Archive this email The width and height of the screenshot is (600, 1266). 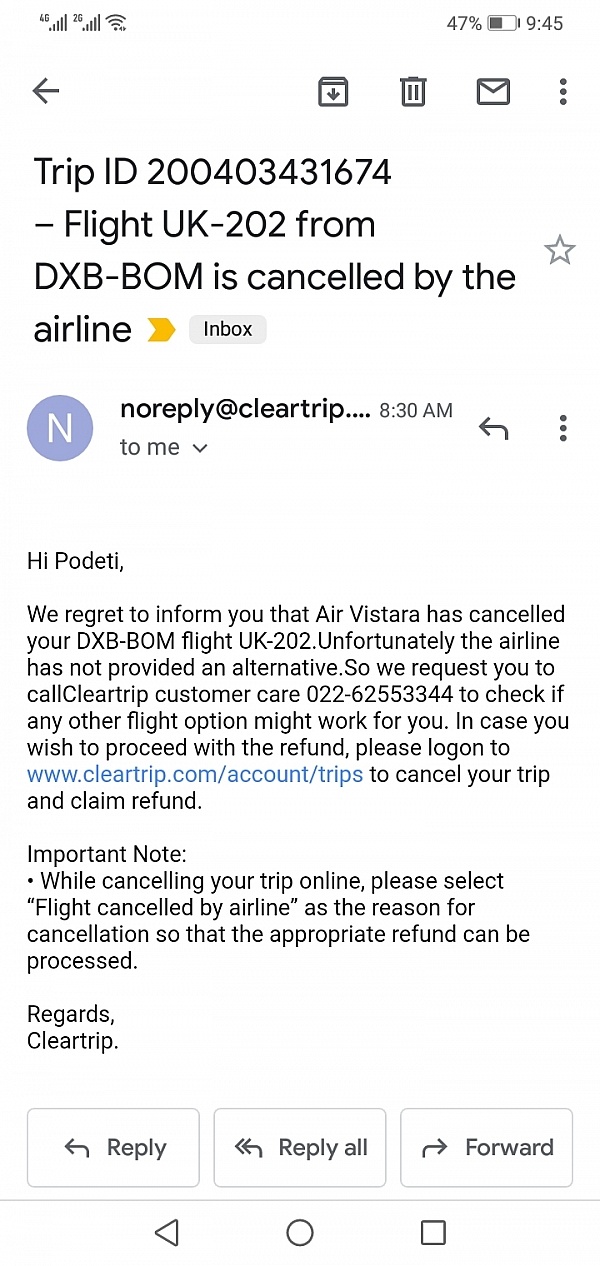click(x=333, y=92)
